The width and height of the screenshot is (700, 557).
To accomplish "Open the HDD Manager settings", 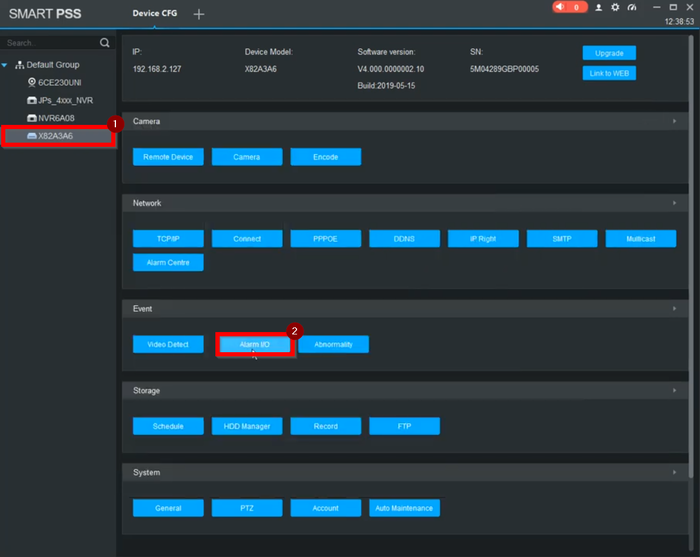I will (247, 426).
